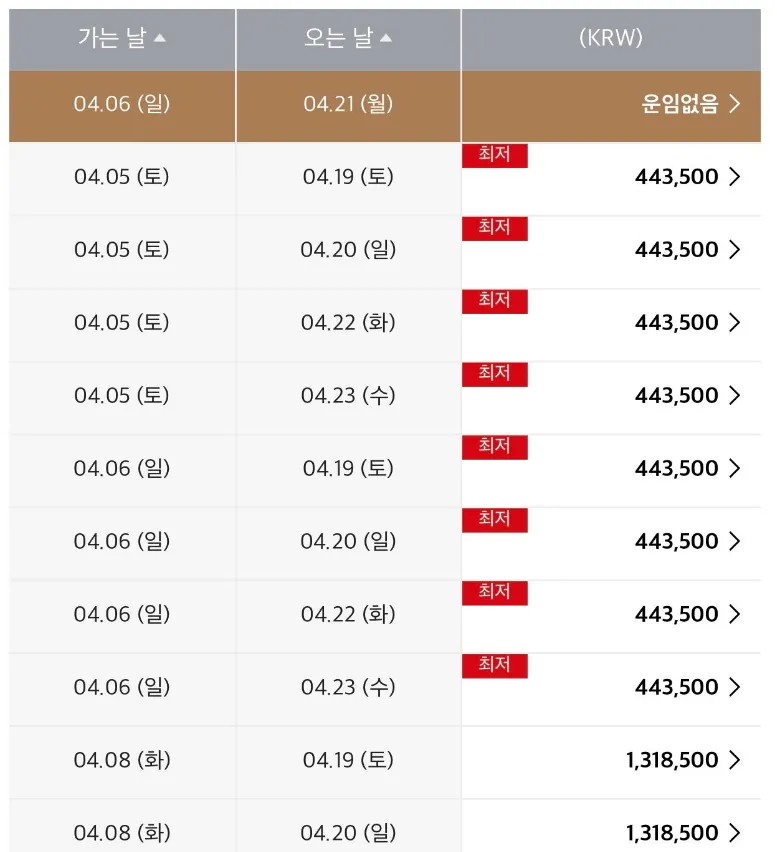Viewport: 777px width, 852px height.
Task: Click chevron on 04.05–04.23 row
Action: point(735,396)
